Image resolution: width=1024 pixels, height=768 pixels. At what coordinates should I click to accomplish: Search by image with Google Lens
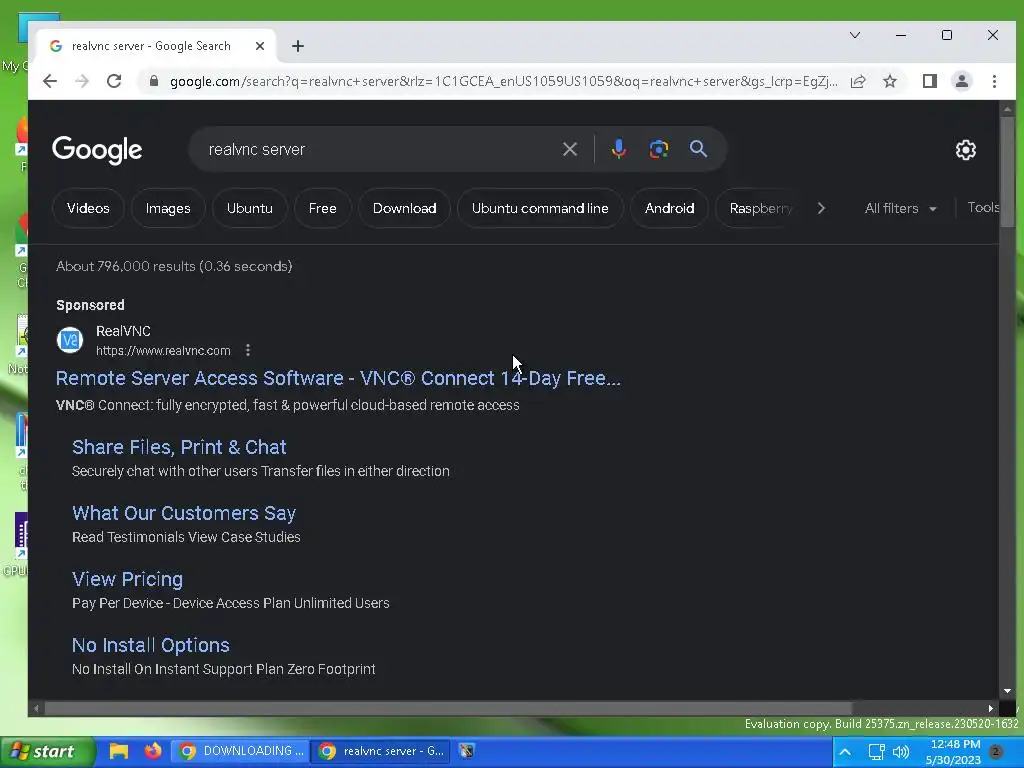658,150
